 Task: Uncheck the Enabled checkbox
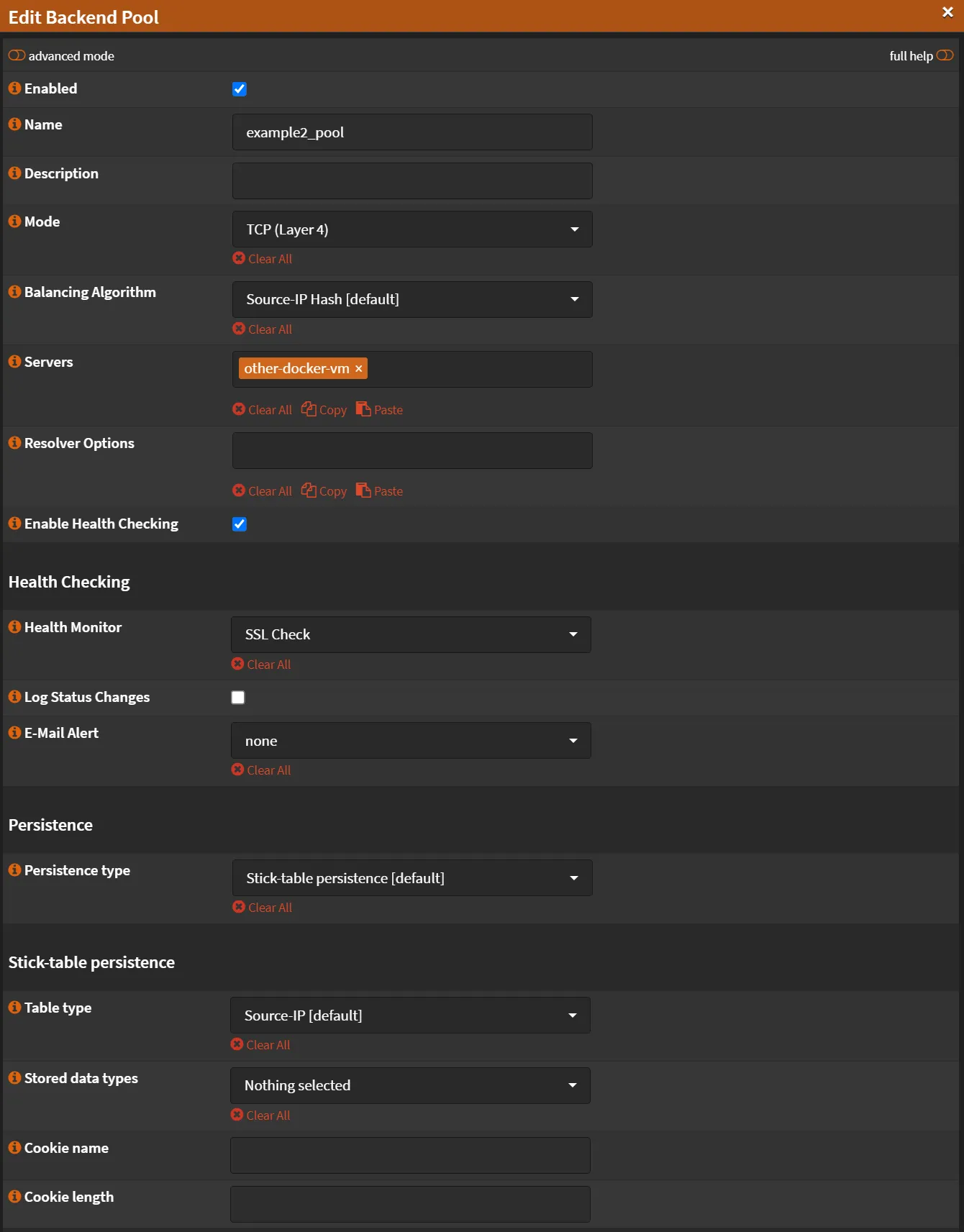click(x=240, y=89)
